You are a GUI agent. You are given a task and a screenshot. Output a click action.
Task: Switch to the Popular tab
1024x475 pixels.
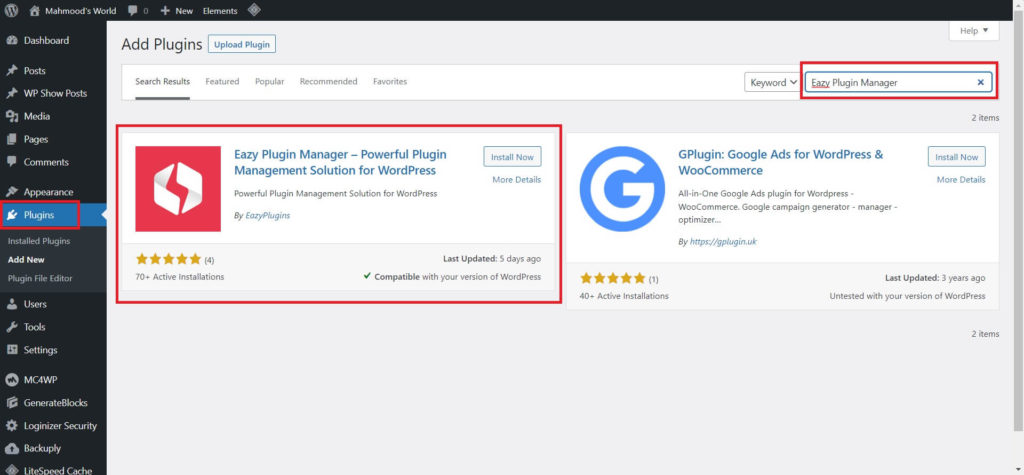270,82
